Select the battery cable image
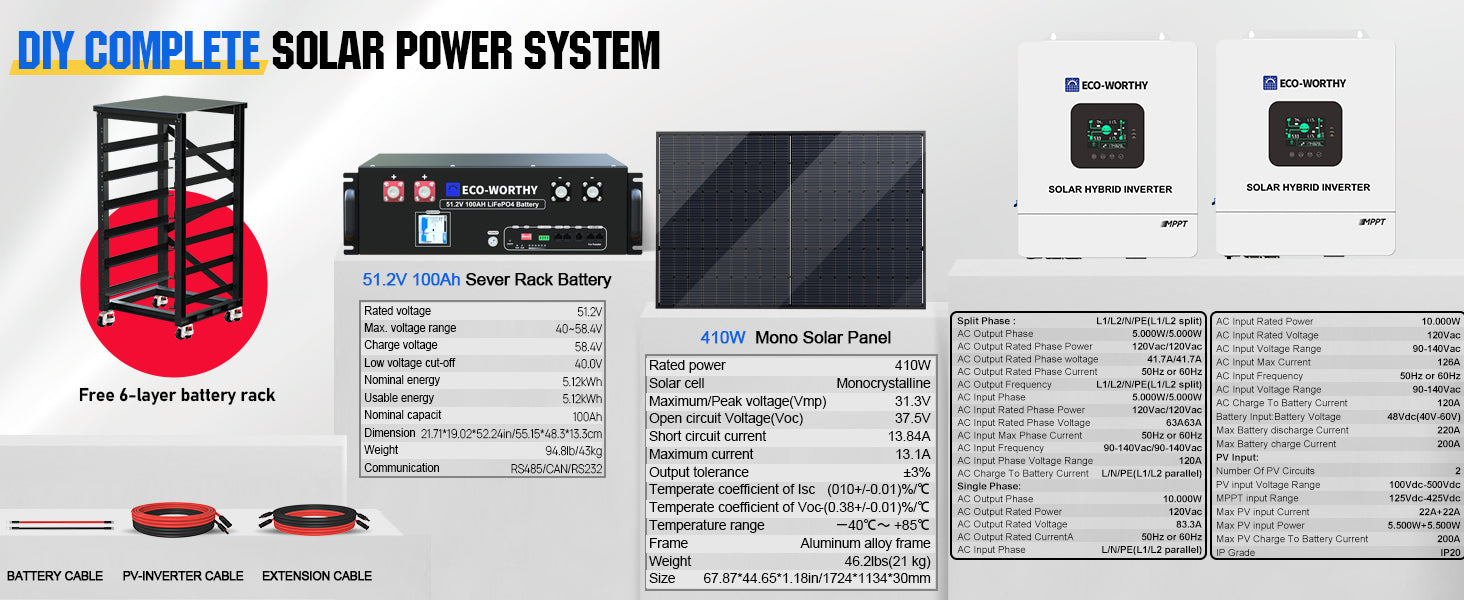Image resolution: width=1464 pixels, height=600 pixels. 55,524
